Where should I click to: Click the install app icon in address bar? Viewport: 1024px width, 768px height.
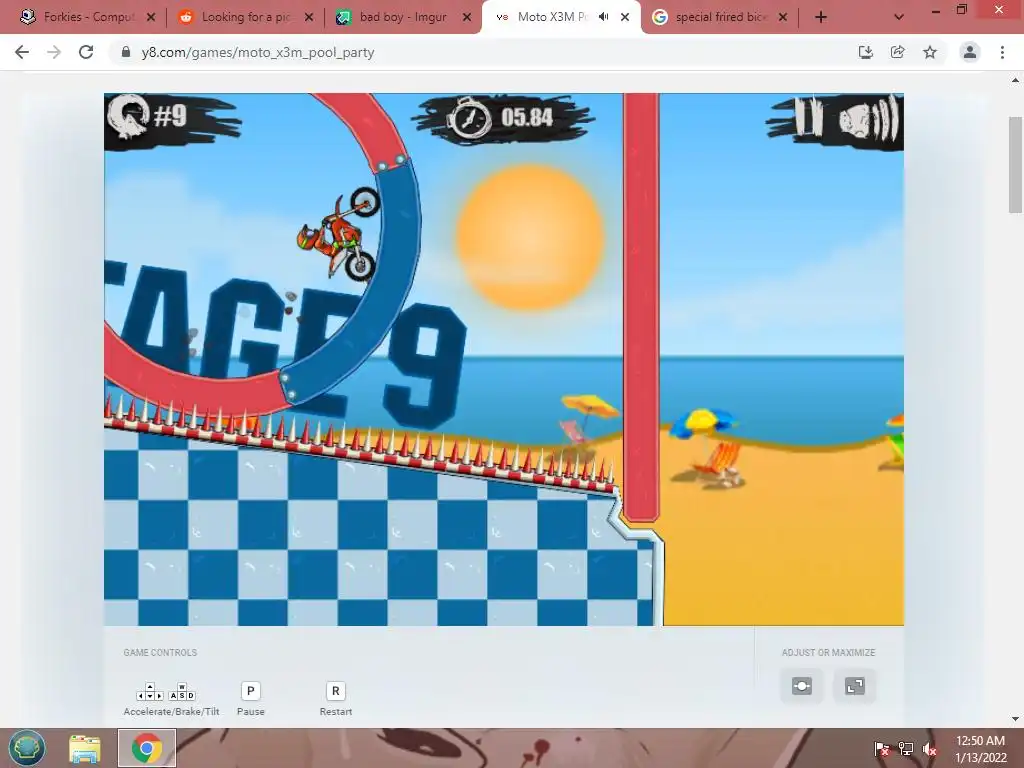(866, 52)
